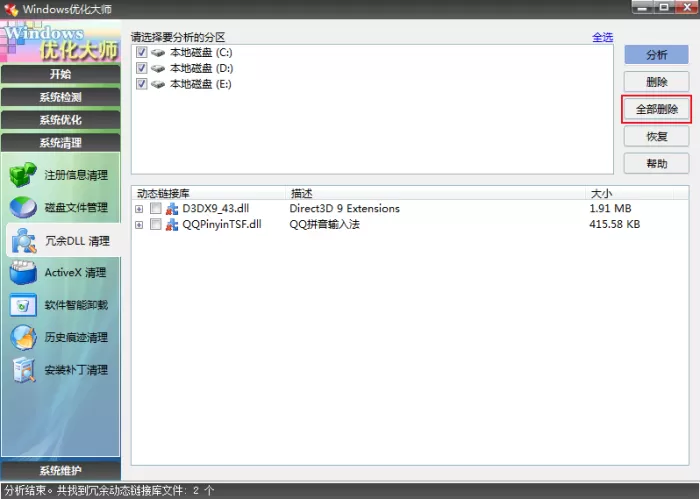
Task: Click the 全选 link
Action: tap(603, 37)
